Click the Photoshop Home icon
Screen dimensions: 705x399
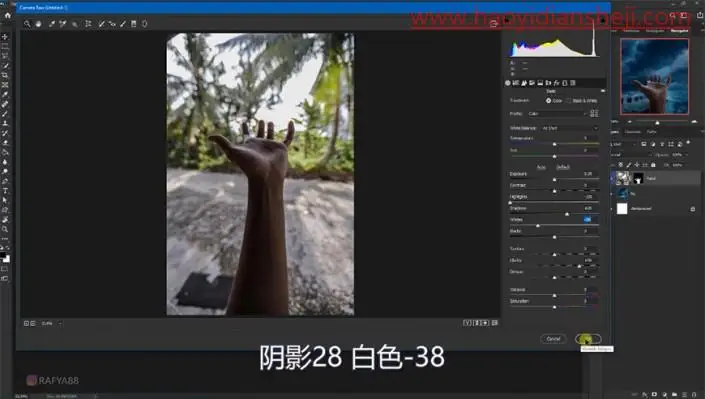(x=7, y=15)
